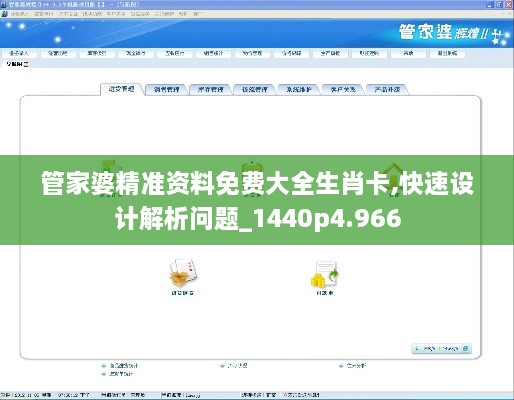
Task: Open the 窗口 menu
Action: [x=197, y=14]
